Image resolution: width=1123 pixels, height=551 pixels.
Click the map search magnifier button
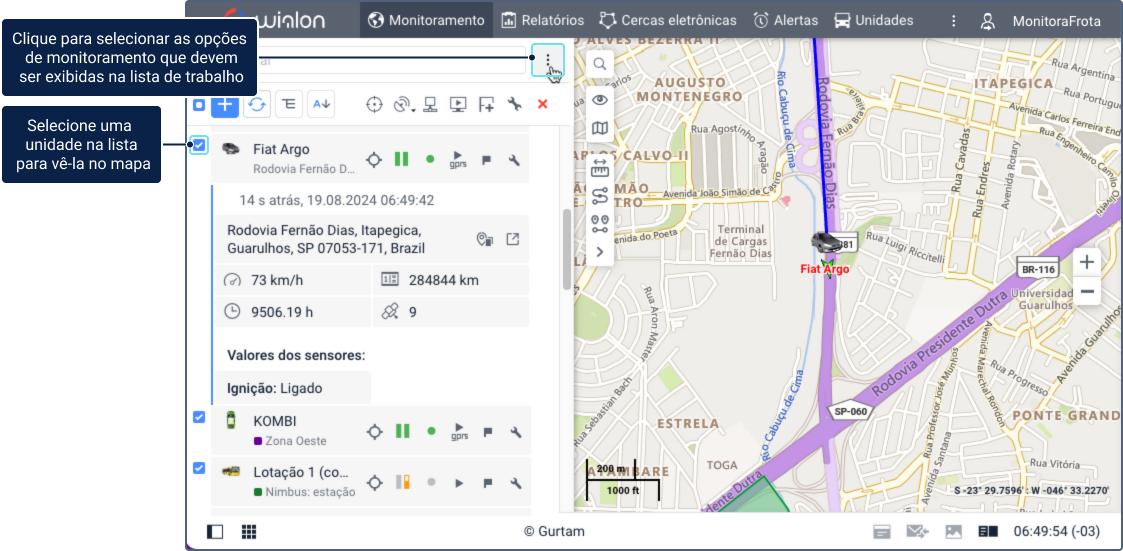pyautogui.click(x=599, y=64)
